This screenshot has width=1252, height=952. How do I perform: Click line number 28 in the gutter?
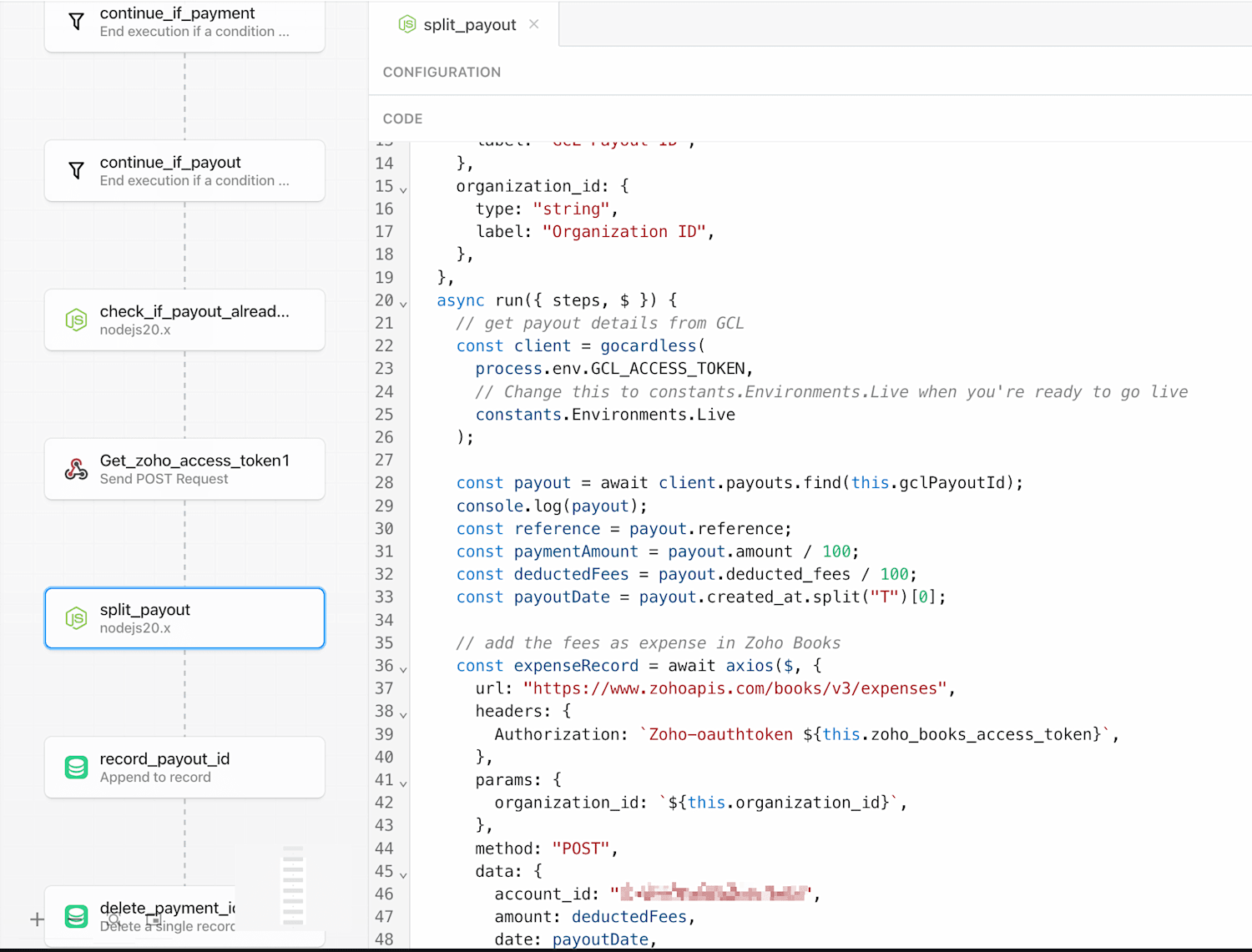pos(384,483)
